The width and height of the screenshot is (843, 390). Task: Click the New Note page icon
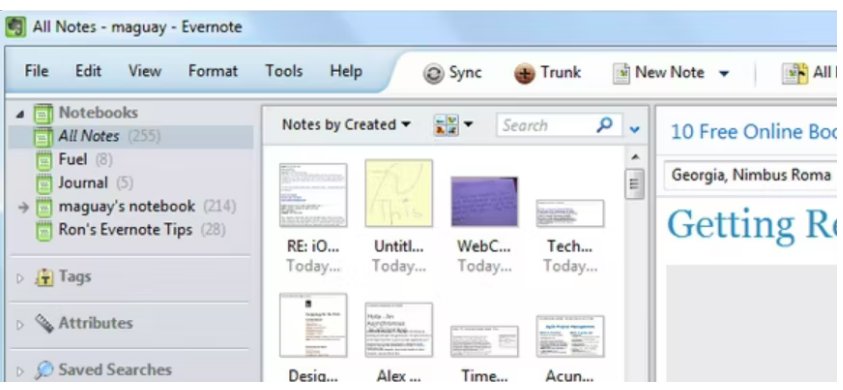click(621, 73)
